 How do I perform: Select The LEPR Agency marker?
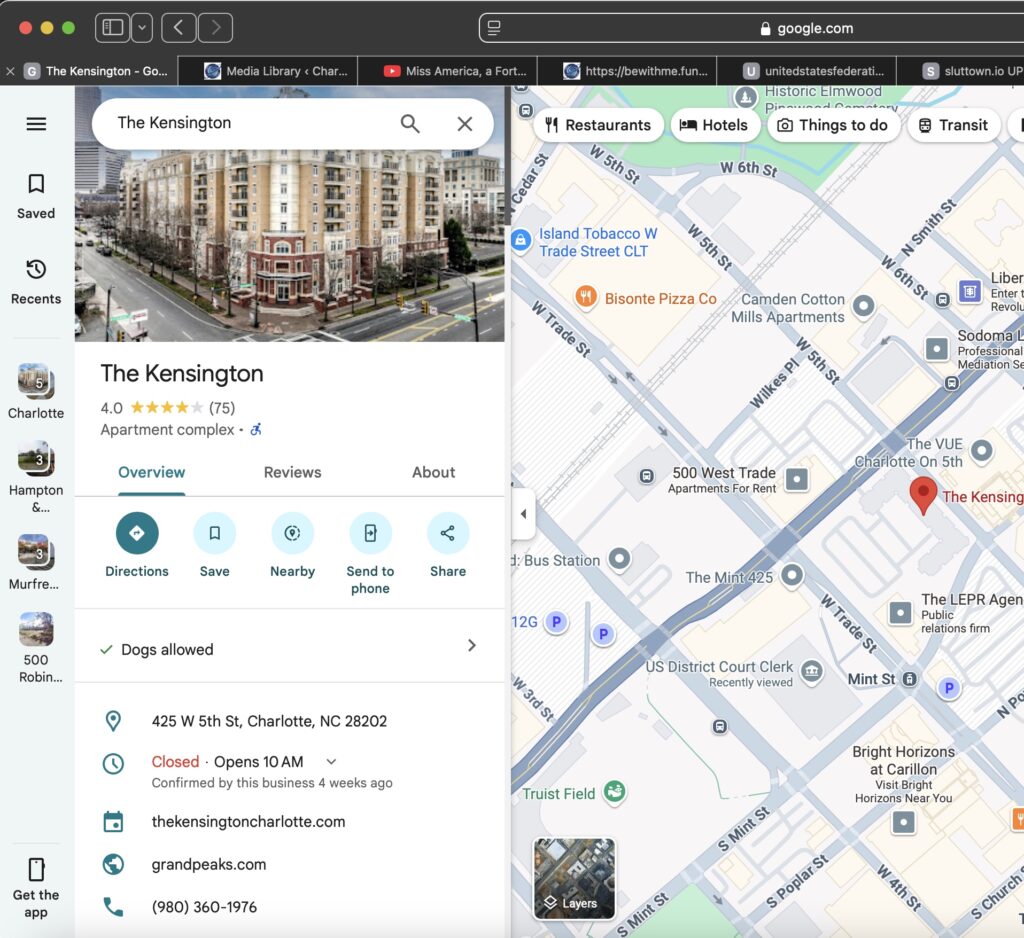click(x=900, y=613)
